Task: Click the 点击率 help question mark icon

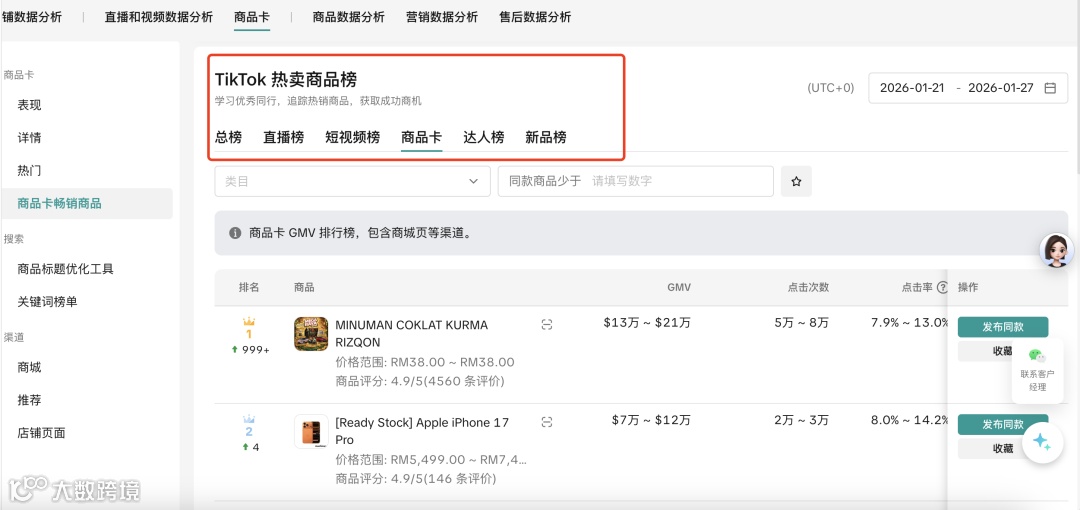Action: click(942, 288)
